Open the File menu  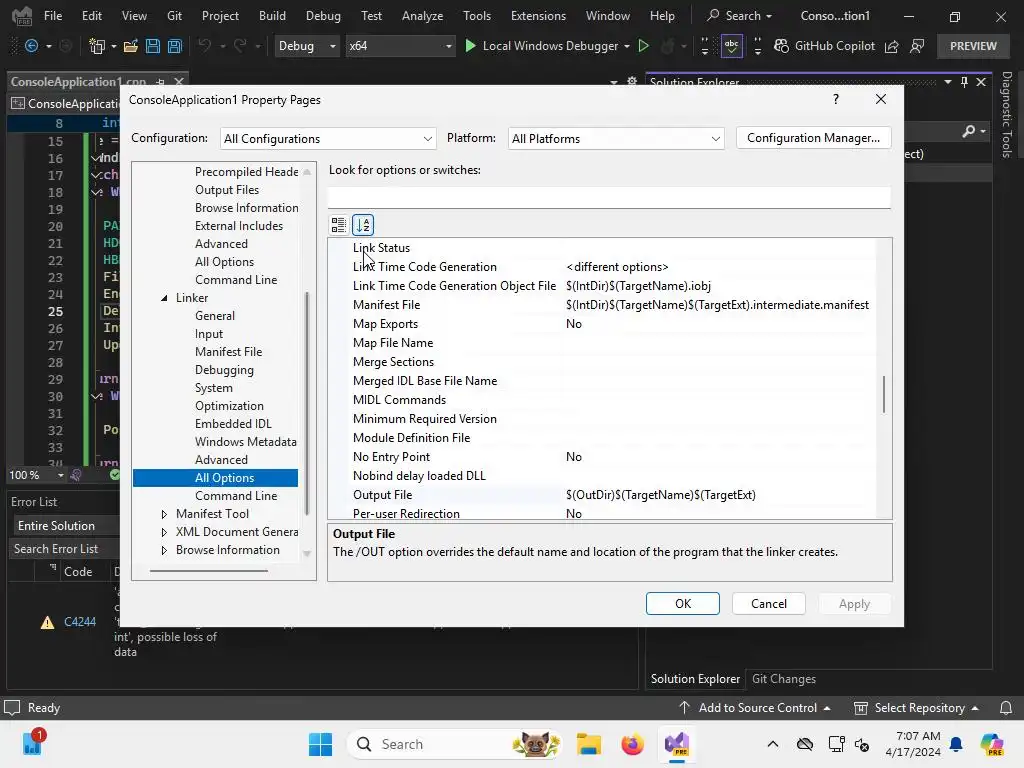click(53, 16)
